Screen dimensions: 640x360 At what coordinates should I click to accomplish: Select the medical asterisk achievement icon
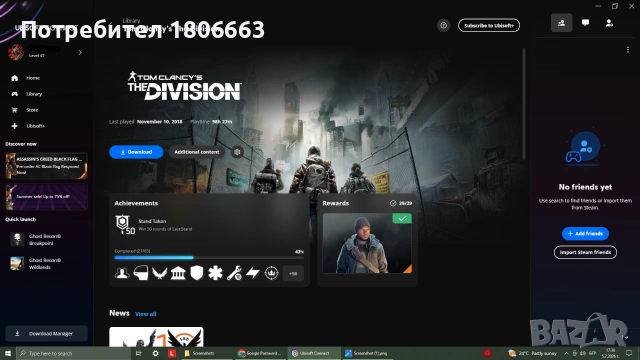[x=215, y=273]
